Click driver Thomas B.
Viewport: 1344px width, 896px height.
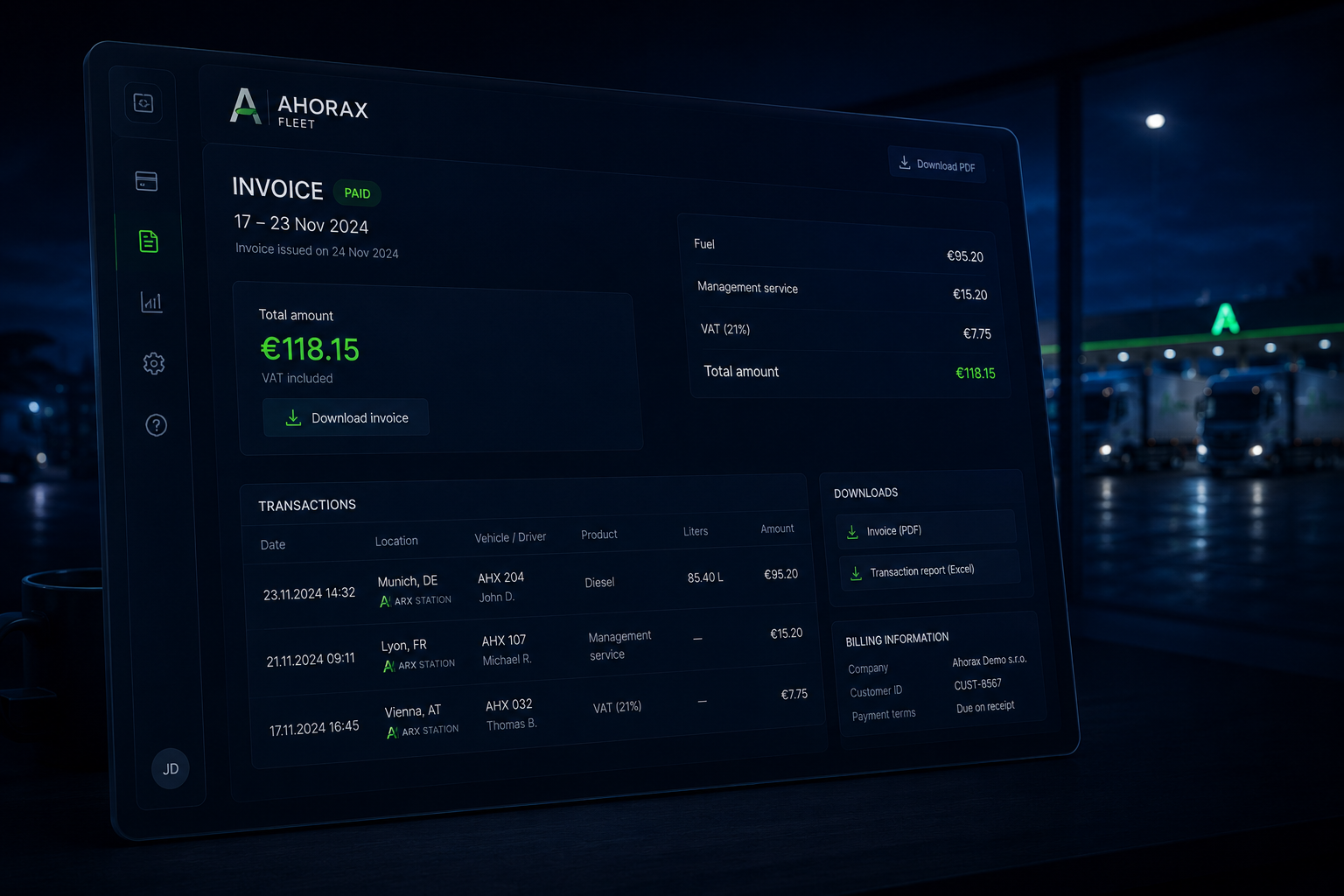tap(512, 724)
